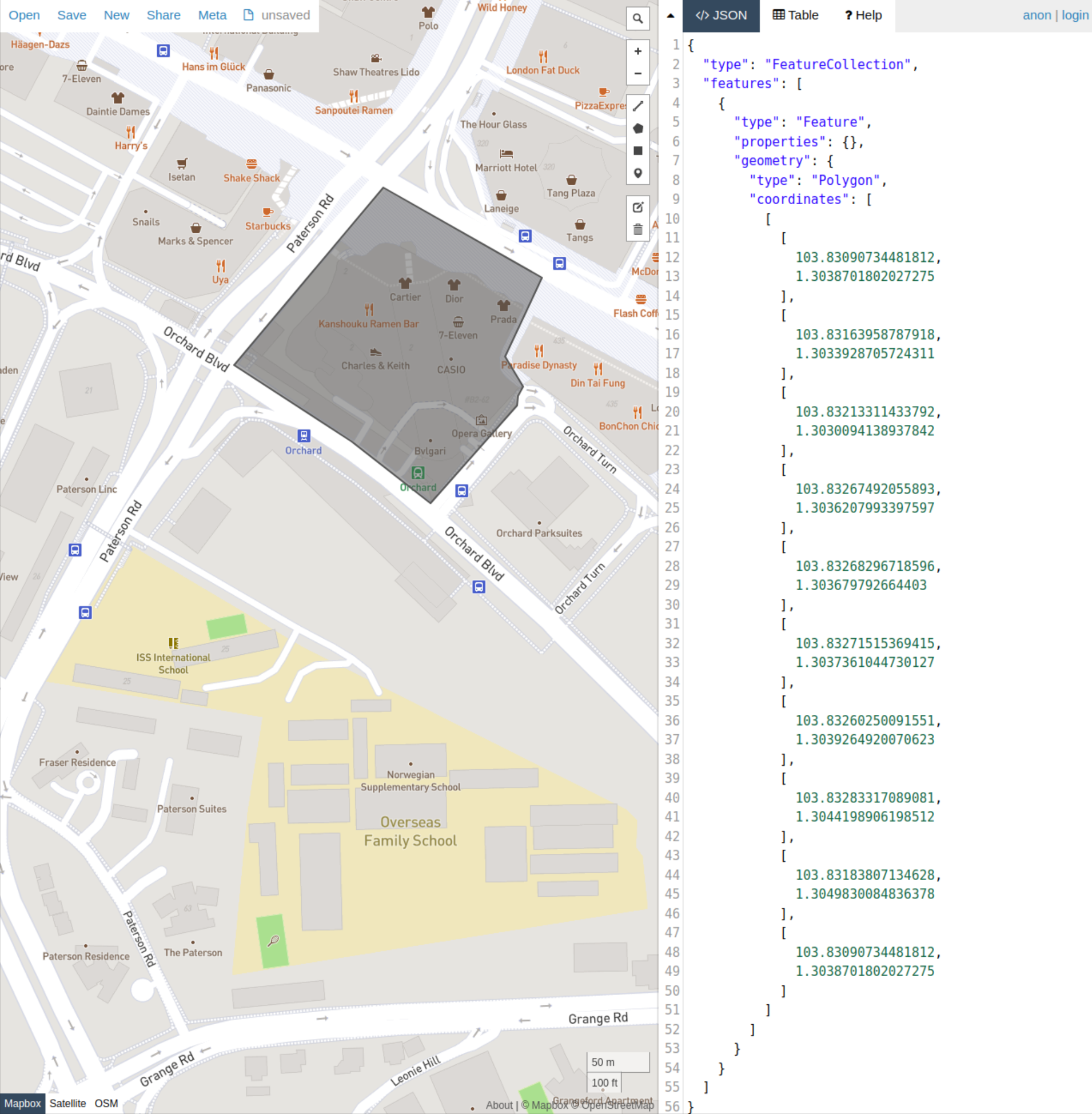
Task: Click the delete layers trash icon
Action: 637,229
